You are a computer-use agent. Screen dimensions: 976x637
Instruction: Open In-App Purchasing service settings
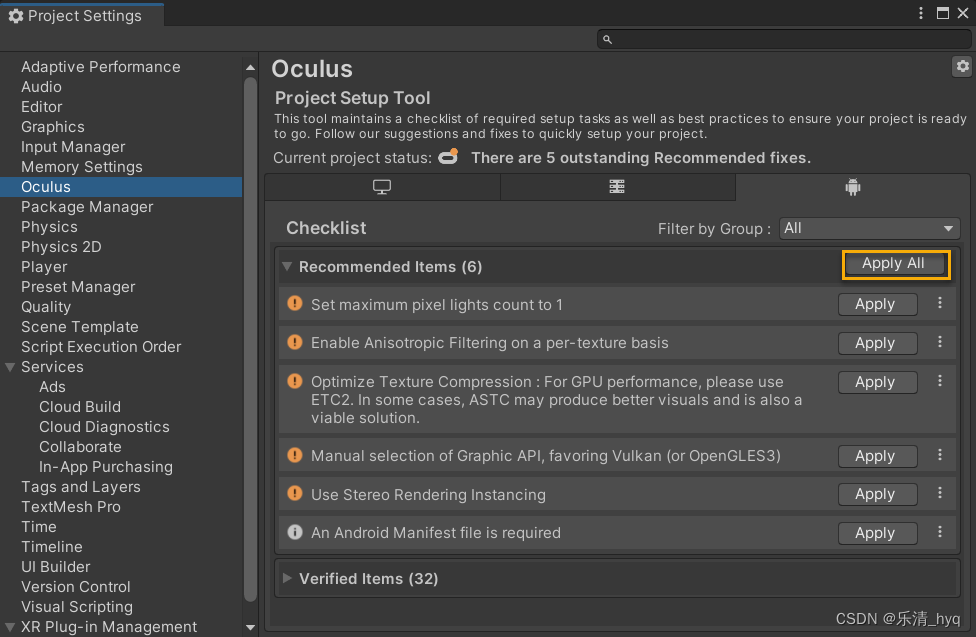coord(106,466)
